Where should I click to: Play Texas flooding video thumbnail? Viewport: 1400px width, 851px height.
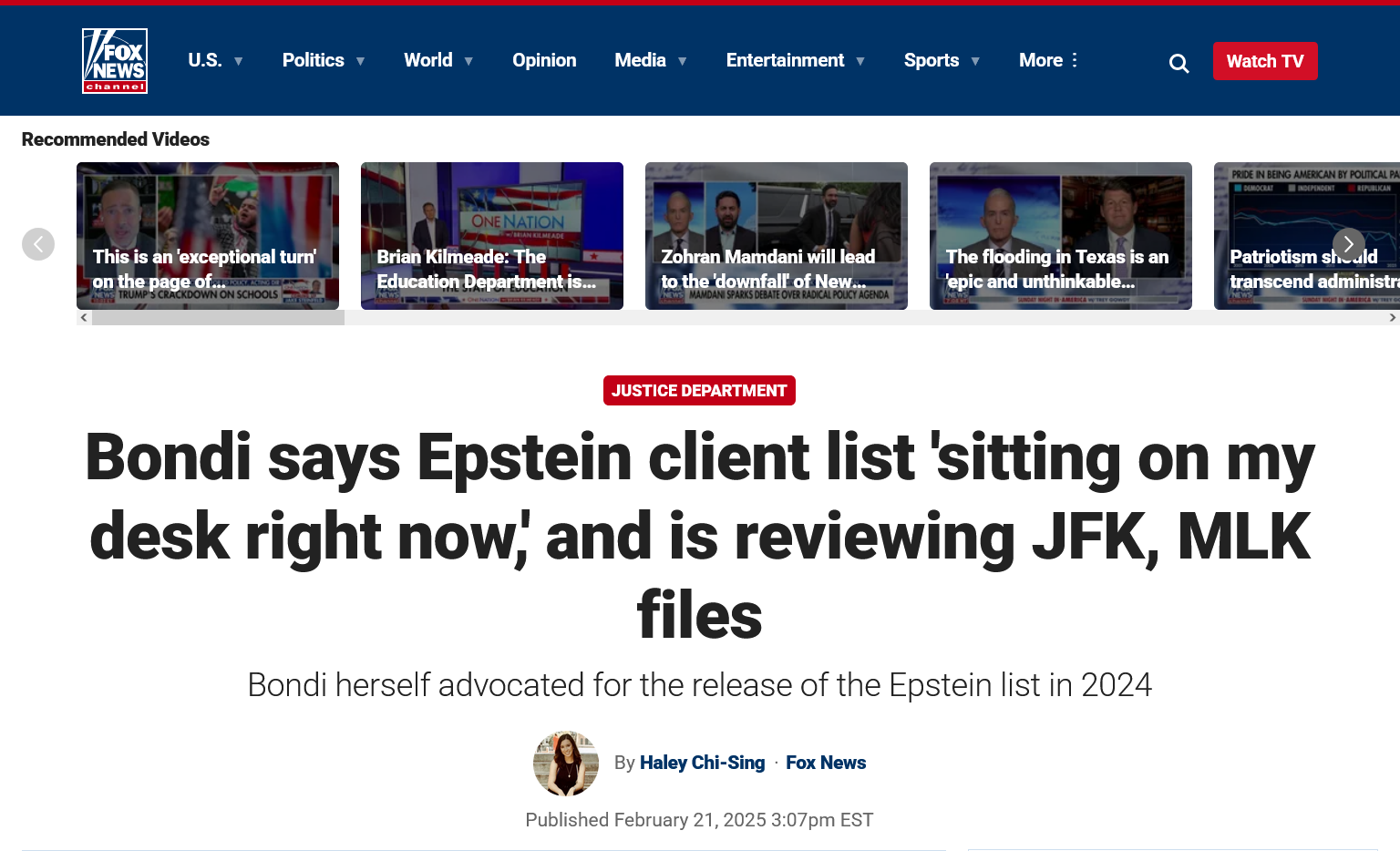coord(1061,236)
